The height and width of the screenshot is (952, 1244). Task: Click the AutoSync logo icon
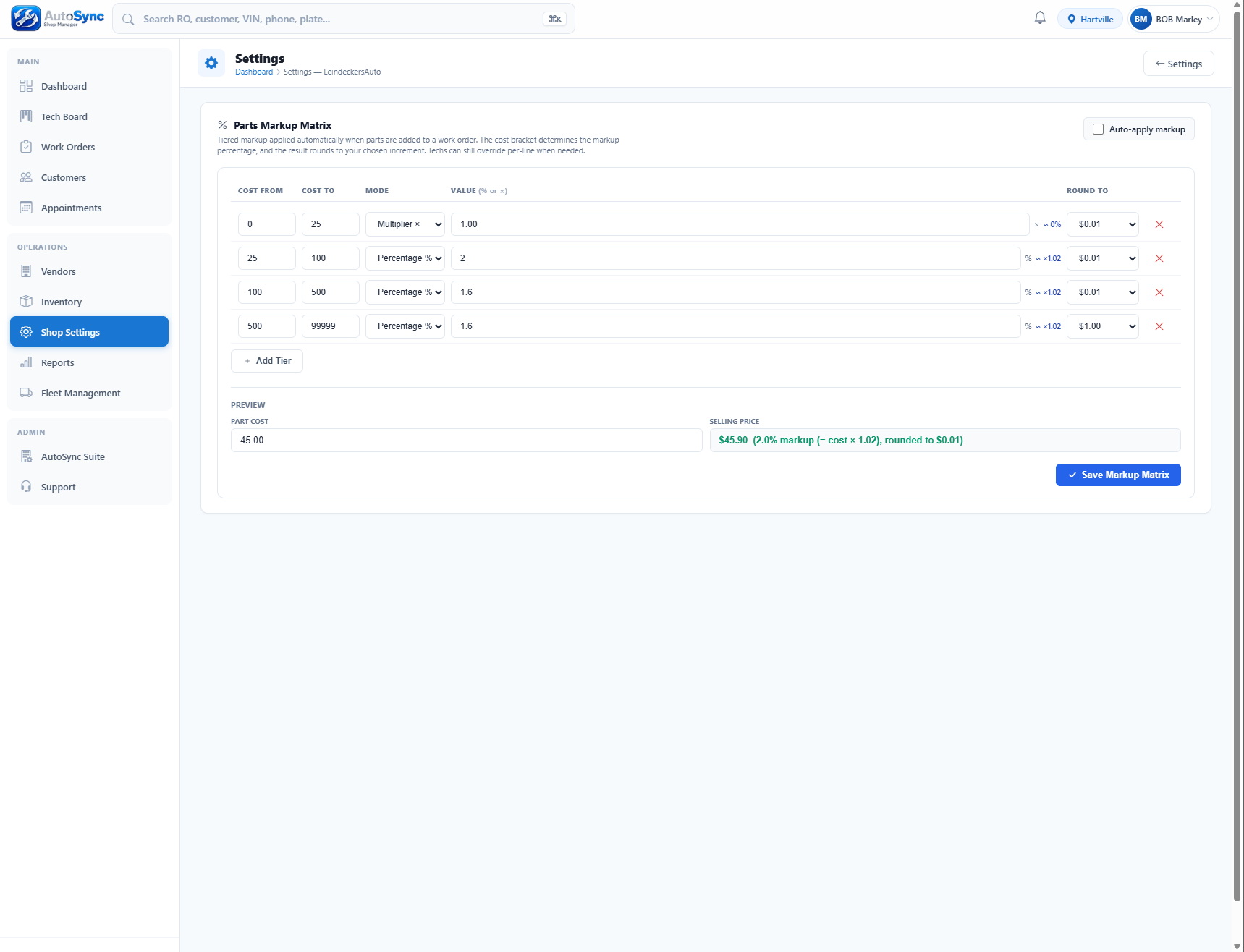pos(26,18)
